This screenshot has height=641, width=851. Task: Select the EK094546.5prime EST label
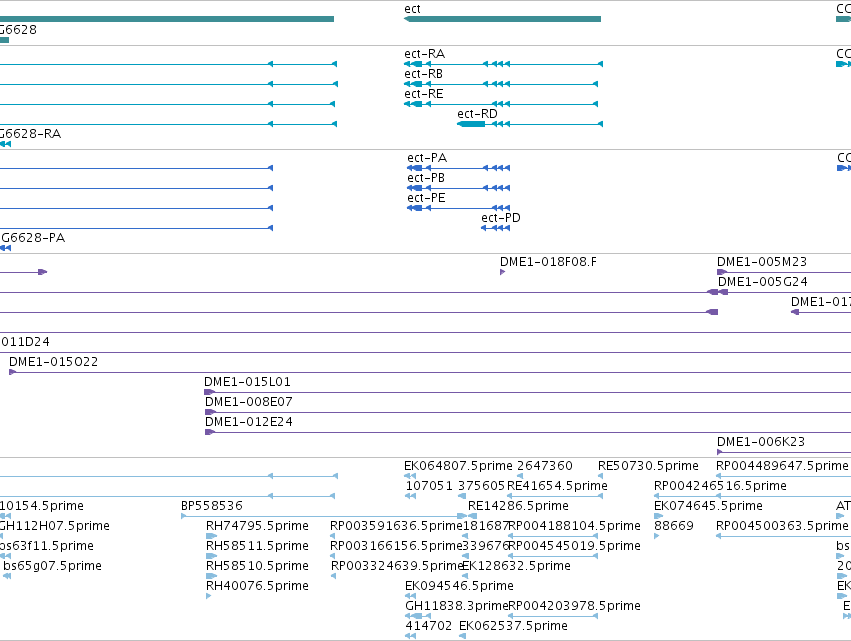pos(459,587)
